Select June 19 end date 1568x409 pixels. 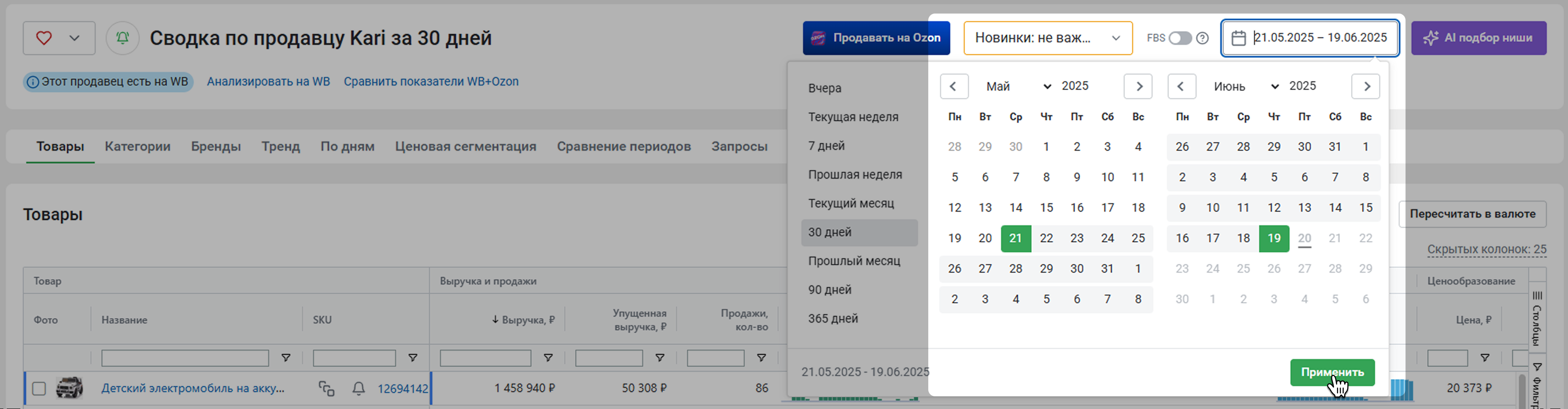click(1274, 238)
